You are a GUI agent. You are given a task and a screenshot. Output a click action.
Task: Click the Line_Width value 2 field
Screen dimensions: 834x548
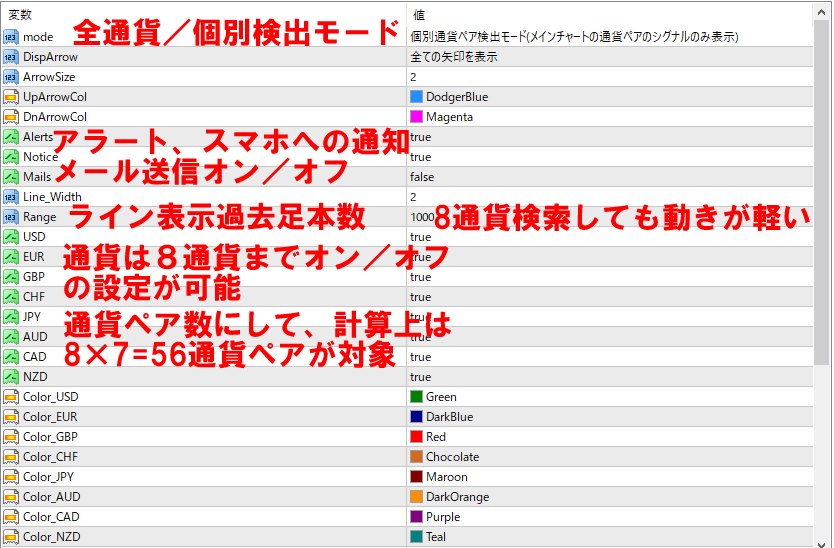[x=610, y=197]
